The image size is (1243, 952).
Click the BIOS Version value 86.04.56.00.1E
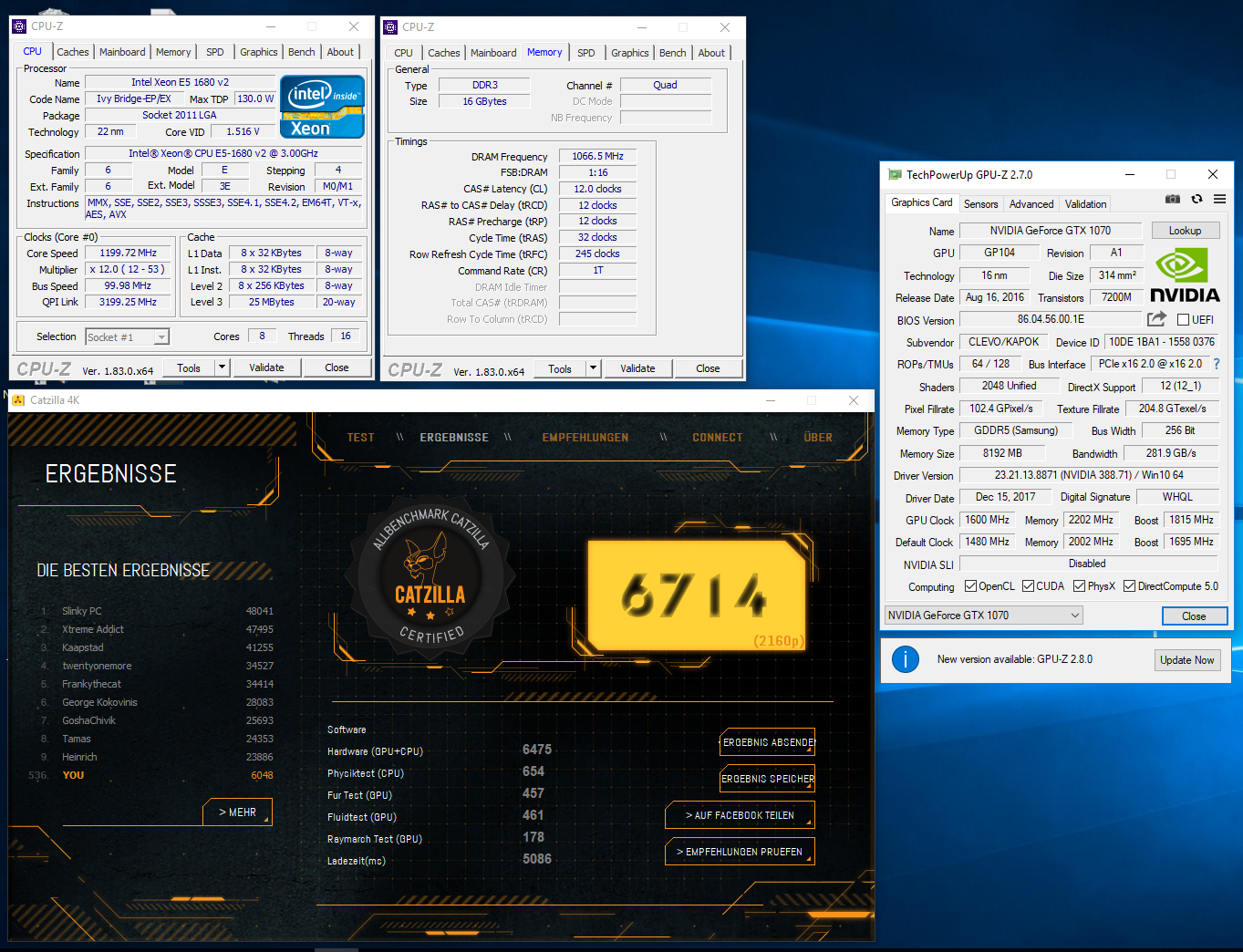coord(1051,319)
